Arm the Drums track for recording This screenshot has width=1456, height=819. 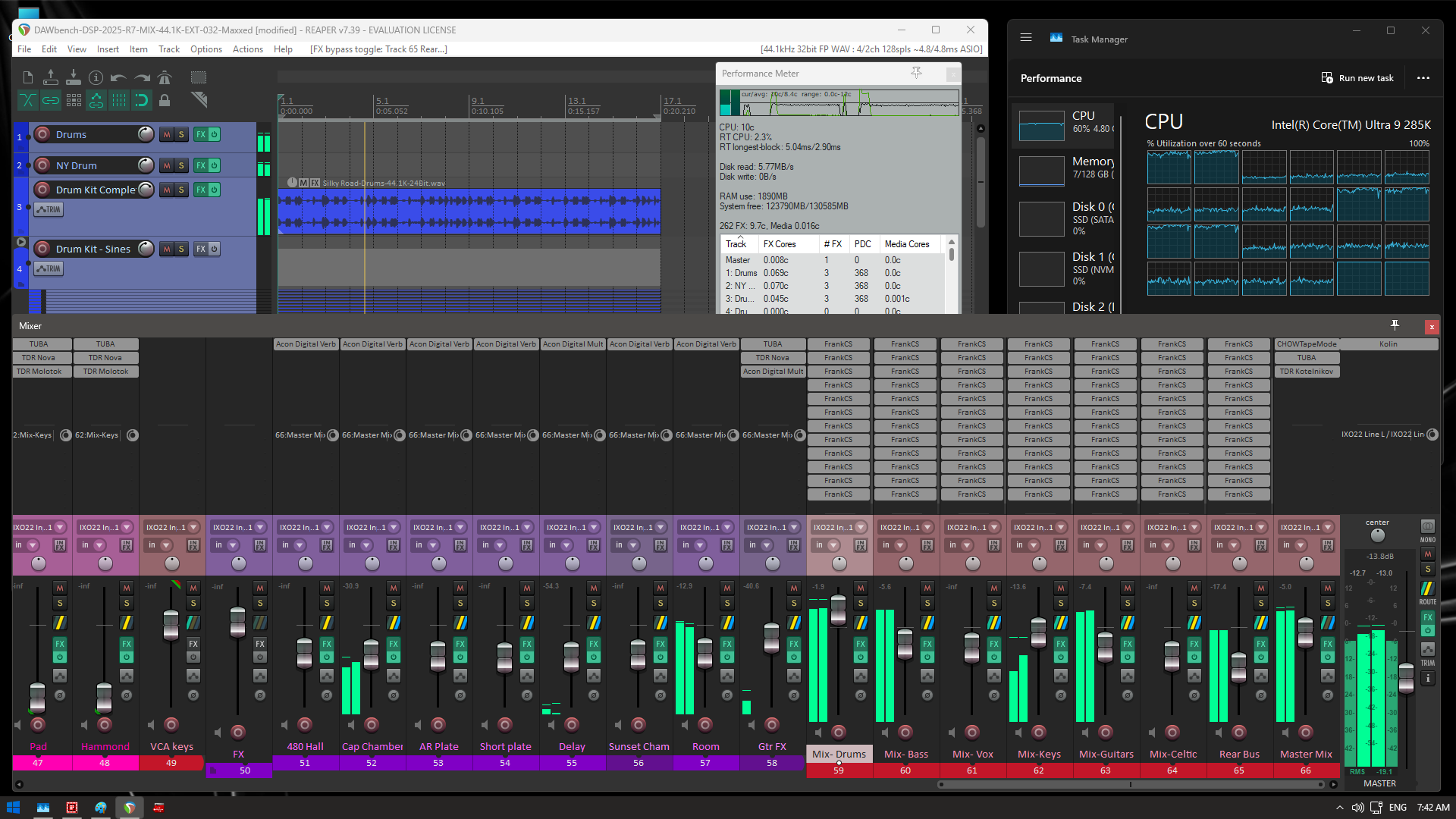43,134
